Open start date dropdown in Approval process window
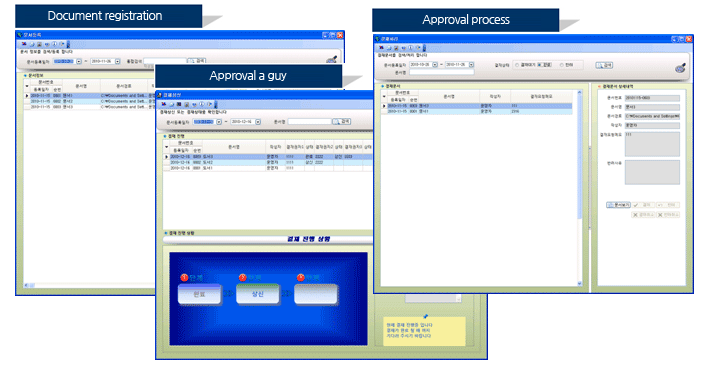The width and height of the screenshot is (711, 366). tap(435, 65)
